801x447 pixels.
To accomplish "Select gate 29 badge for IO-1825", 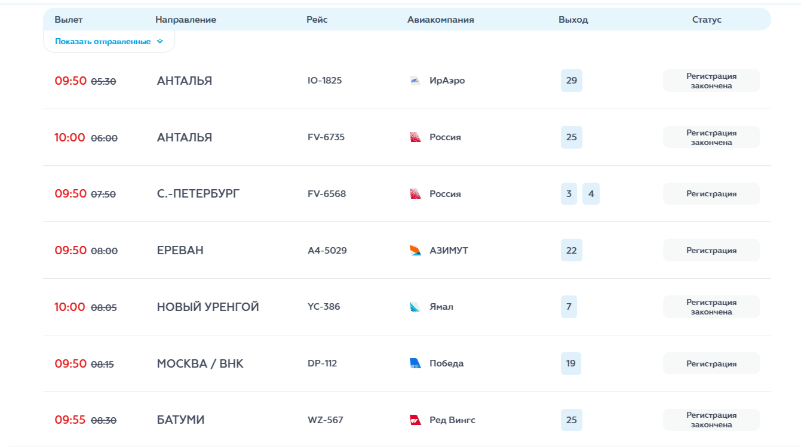I will [572, 81].
